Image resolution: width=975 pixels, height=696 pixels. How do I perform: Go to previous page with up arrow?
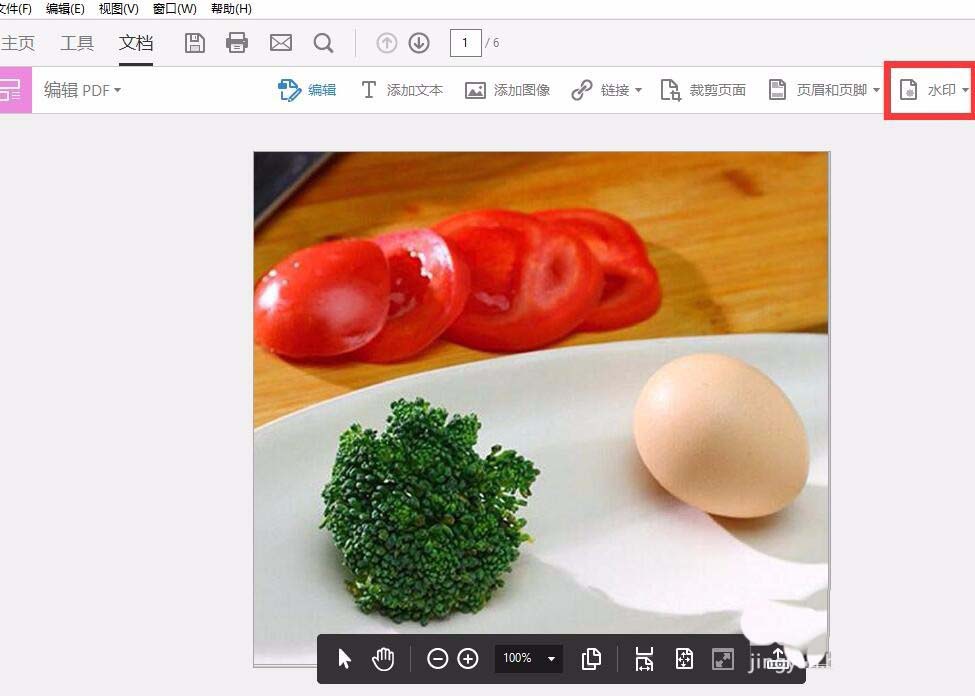pyautogui.click(x=387, y=43)
